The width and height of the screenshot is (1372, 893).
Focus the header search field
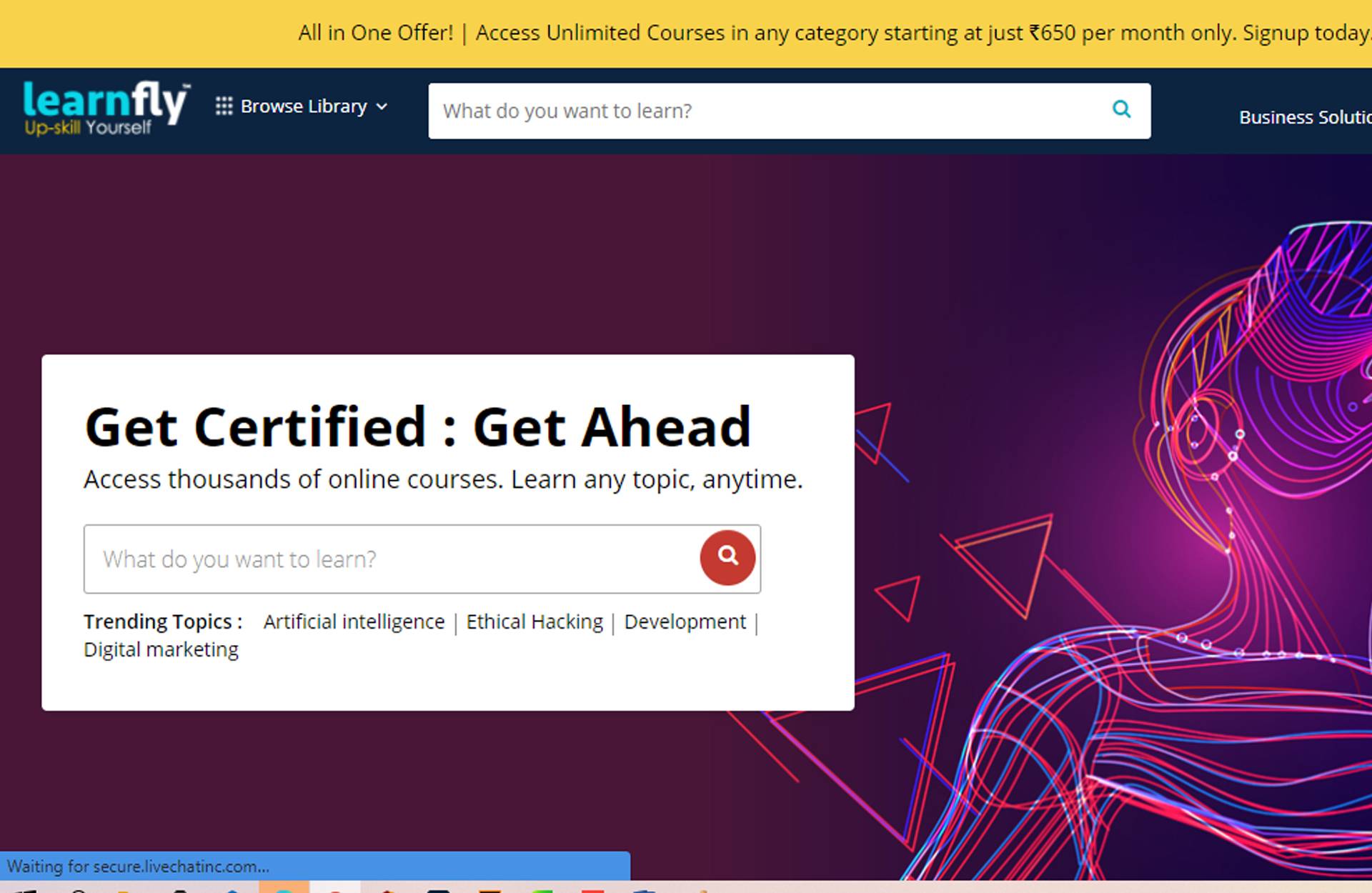click(x=765, y=111)
